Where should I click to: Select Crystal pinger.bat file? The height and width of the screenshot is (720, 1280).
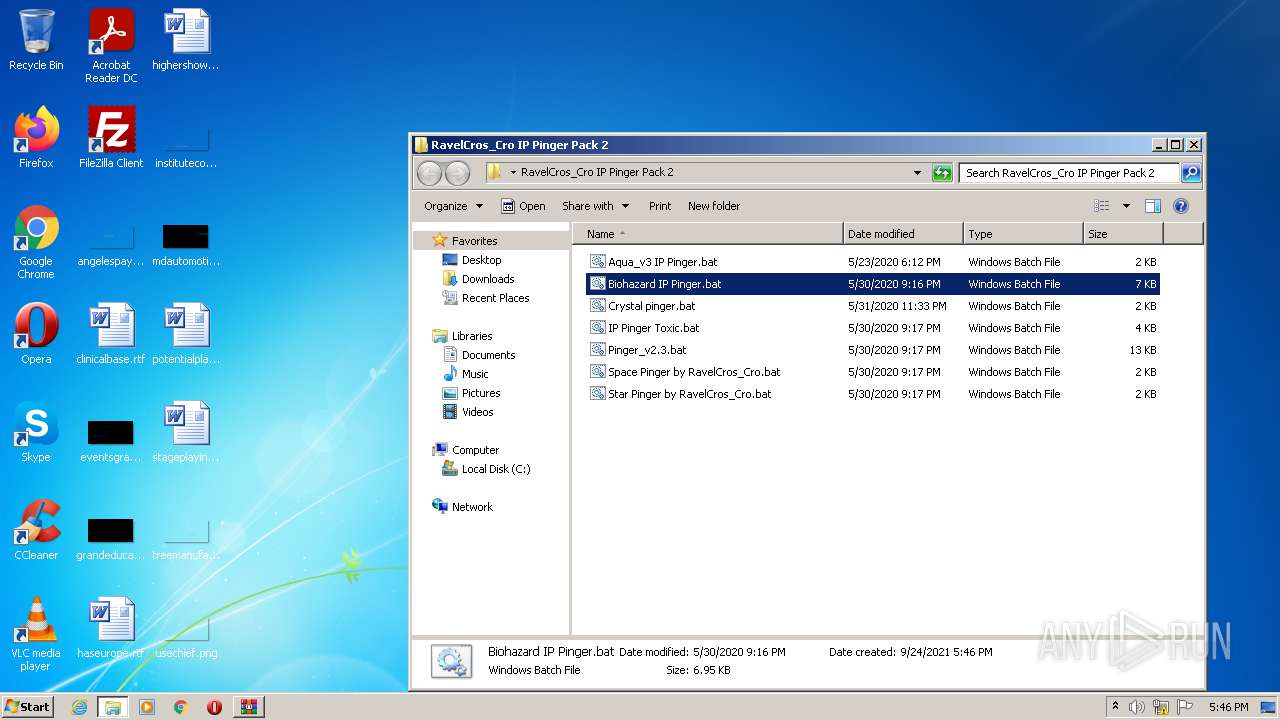[872, 306]
